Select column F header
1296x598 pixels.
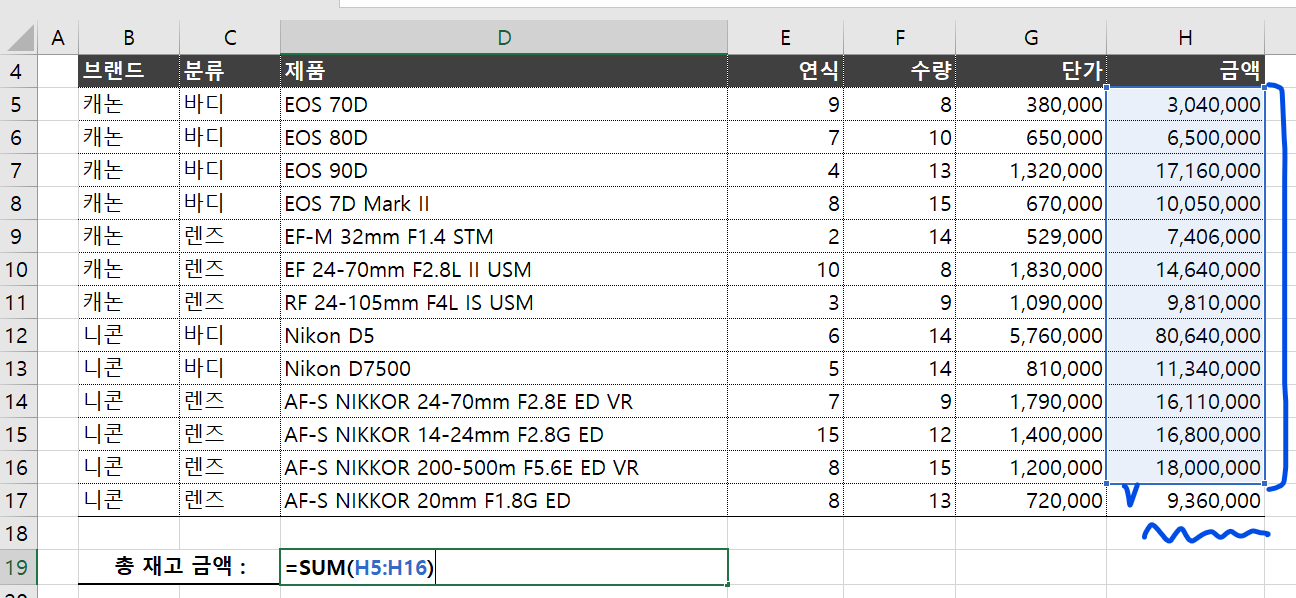click(x=900, y=38)
